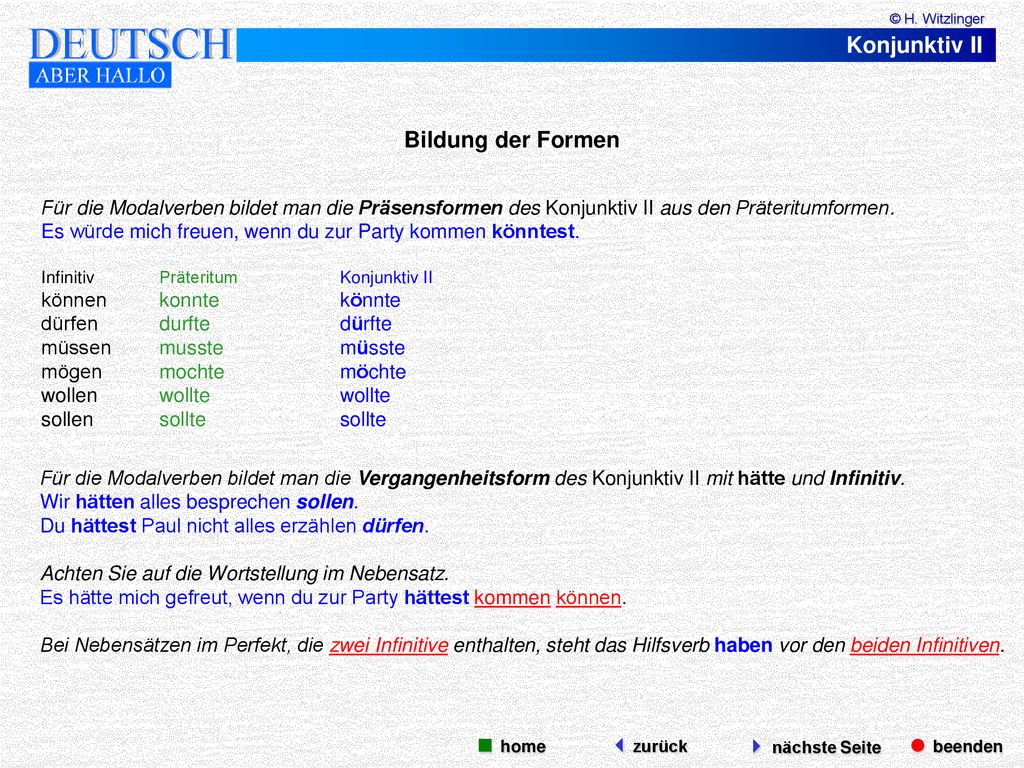Click the blue Konjunktiv form müsste
Screen dimensions: 1024x768
pos(372,348)
